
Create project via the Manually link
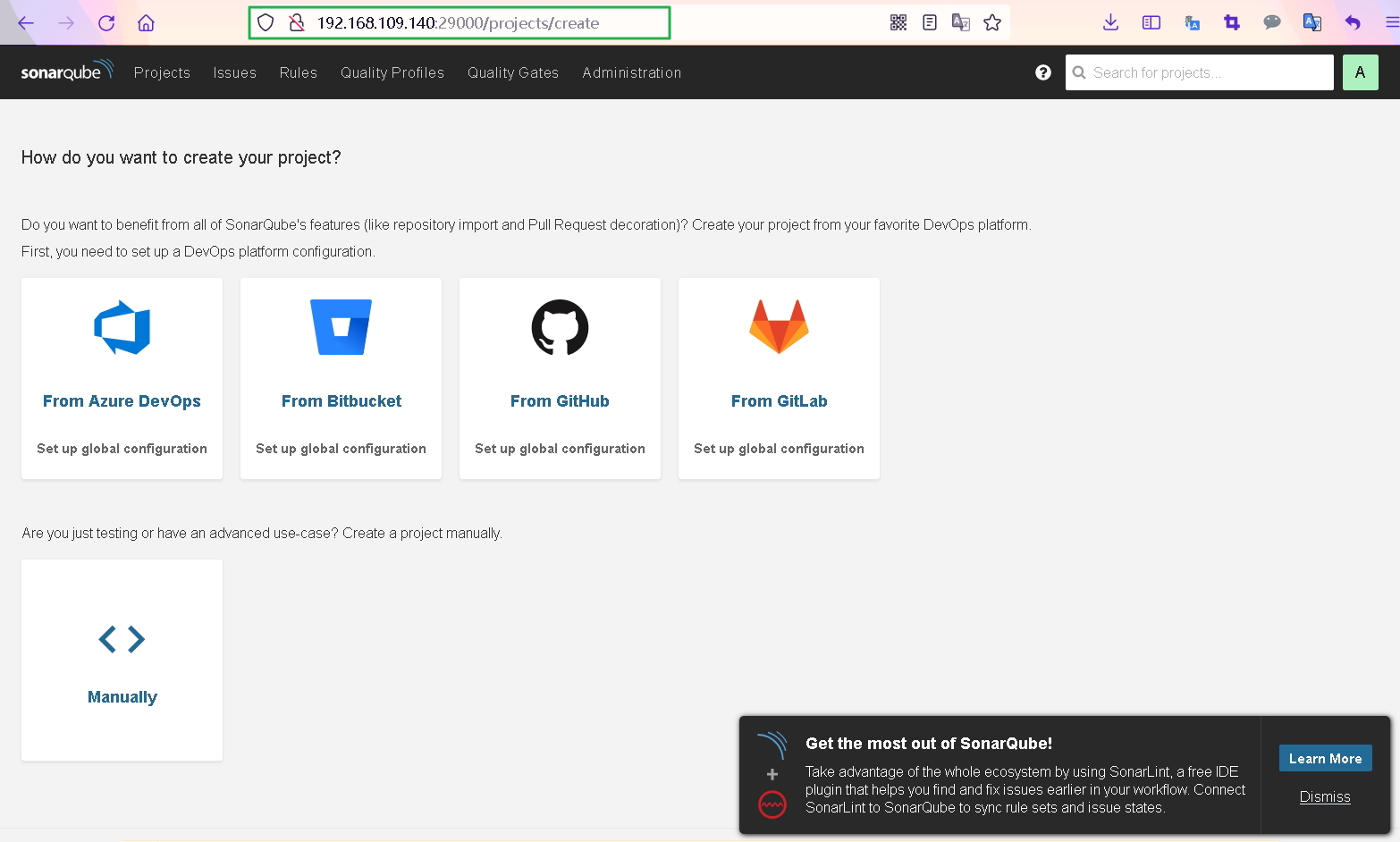click(122, 697)
